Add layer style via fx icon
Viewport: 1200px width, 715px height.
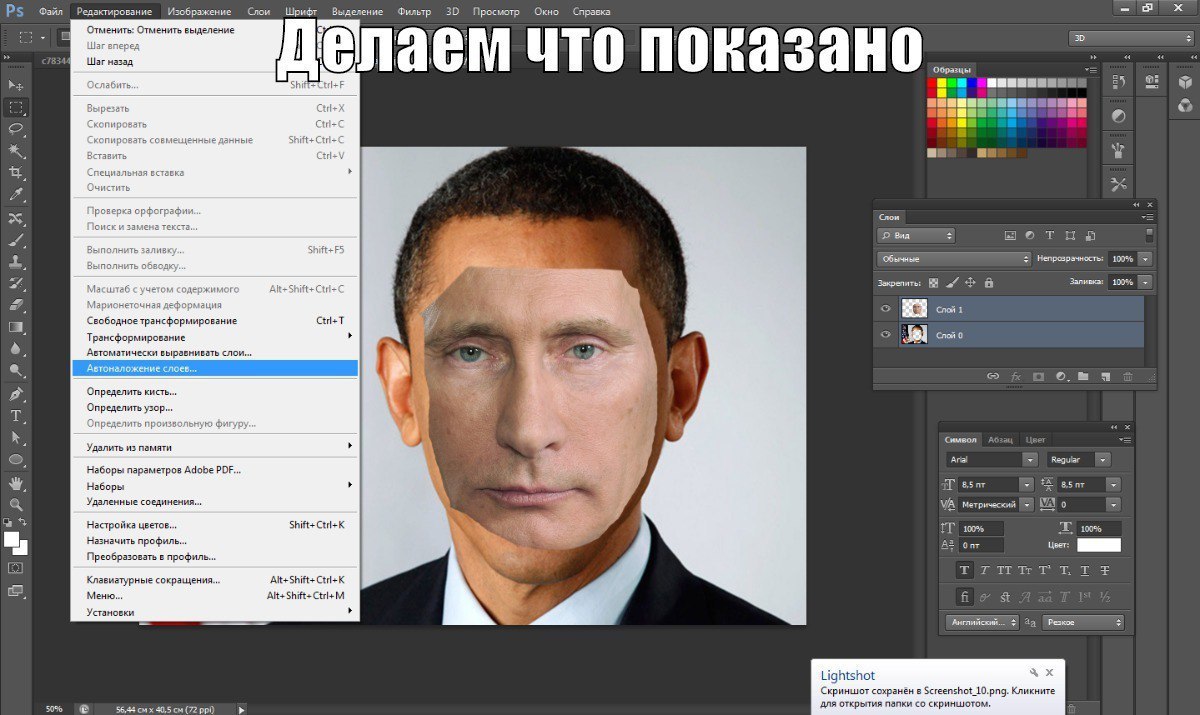pyautogui.click(x=1016, y=376)
